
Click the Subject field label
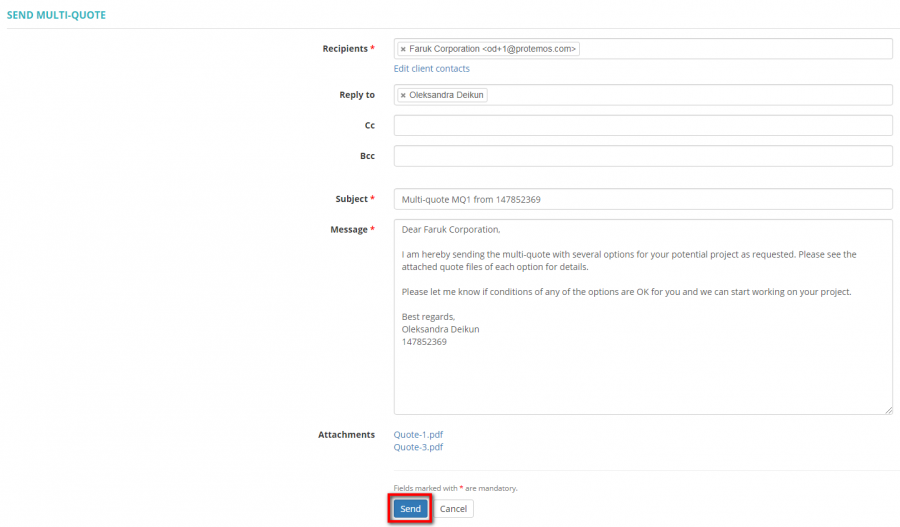click(351, 199)
